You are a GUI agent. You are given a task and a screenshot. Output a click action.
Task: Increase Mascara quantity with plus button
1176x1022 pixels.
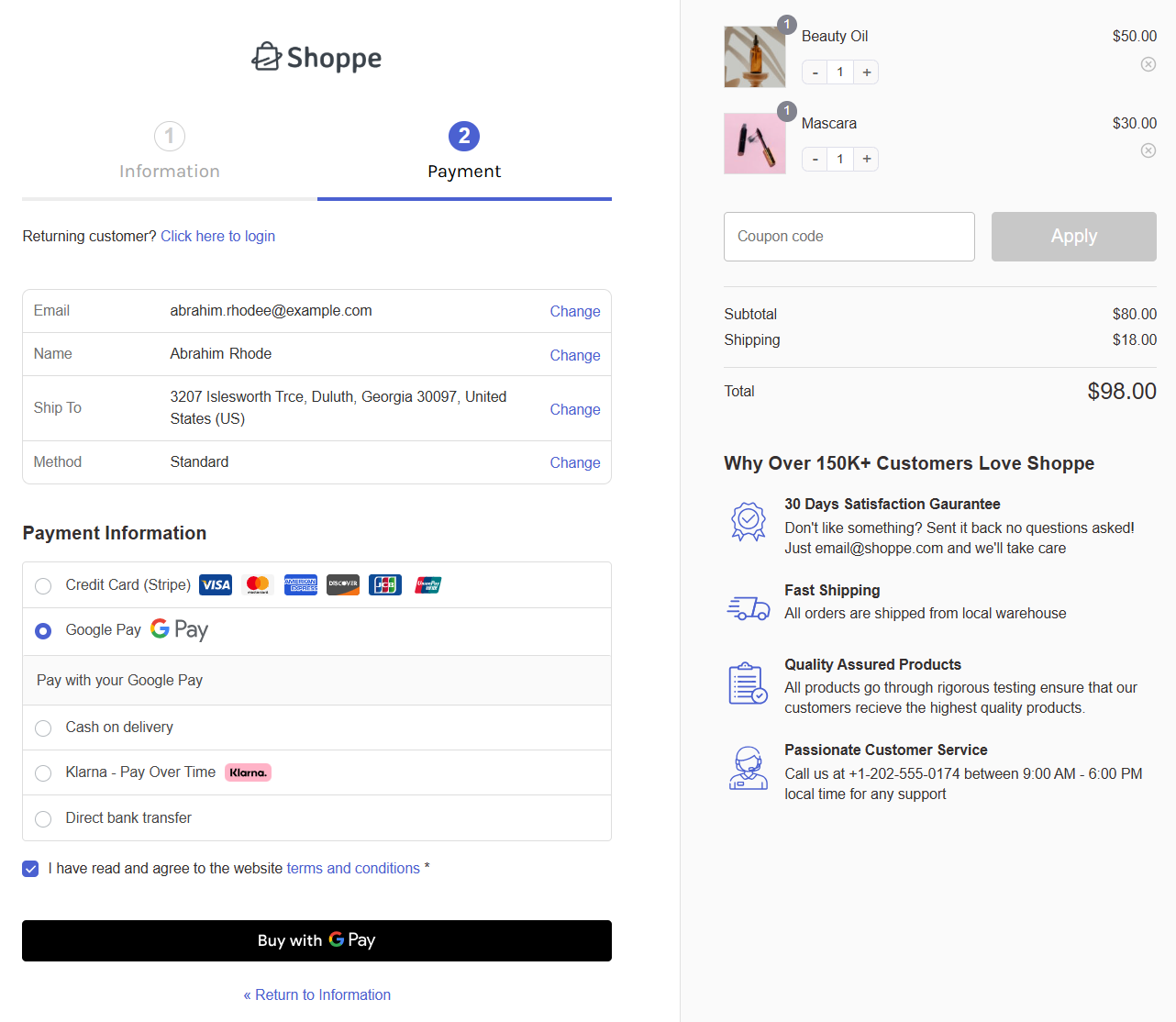pos(866,159)
